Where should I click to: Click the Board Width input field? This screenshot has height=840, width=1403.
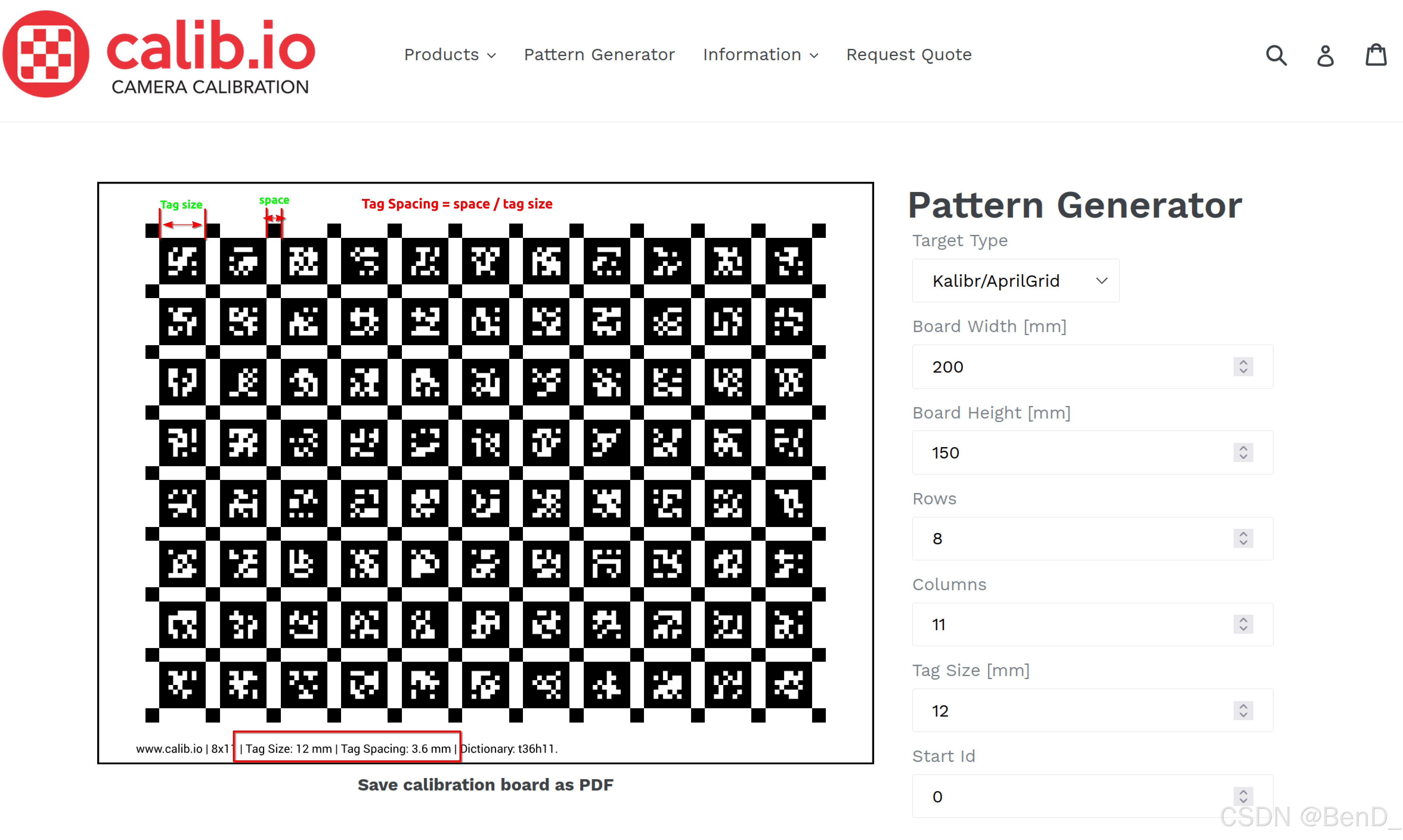click(1092, 367)
